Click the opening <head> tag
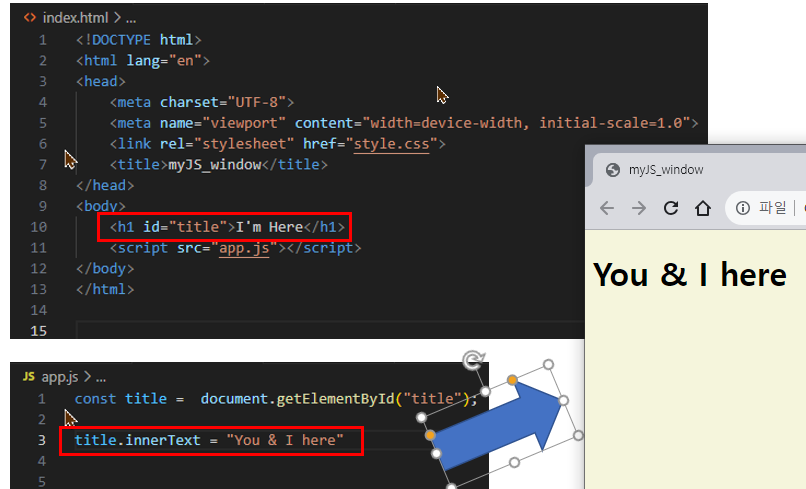Image resolution: width=806 pixels, height=489 pixels. pyautogui.click(x=101, y=81)
